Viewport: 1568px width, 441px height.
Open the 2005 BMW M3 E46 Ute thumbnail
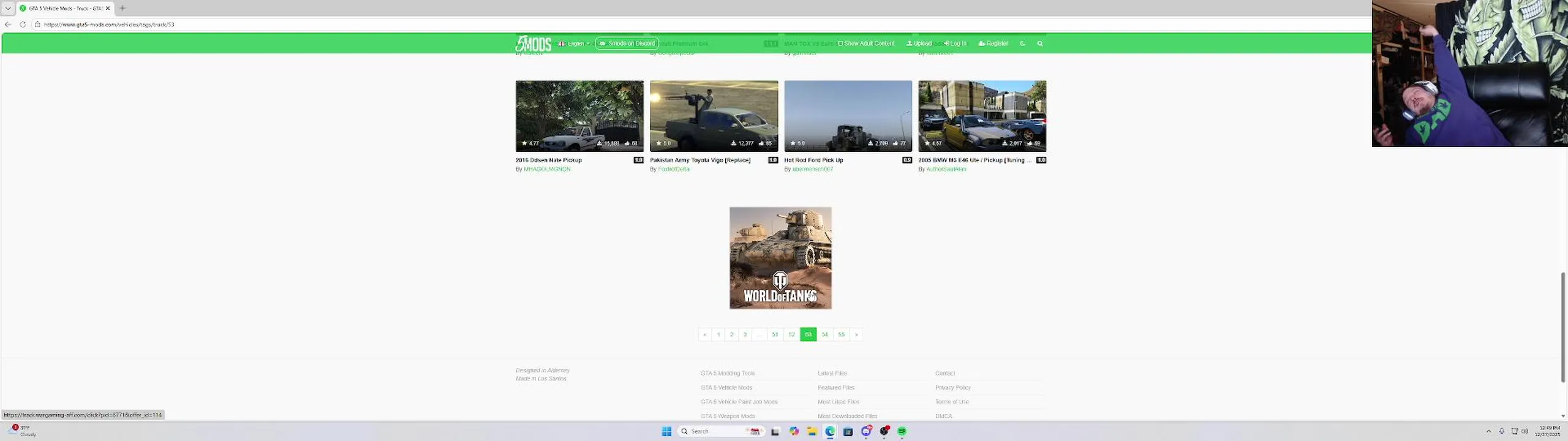click(982, 116)
